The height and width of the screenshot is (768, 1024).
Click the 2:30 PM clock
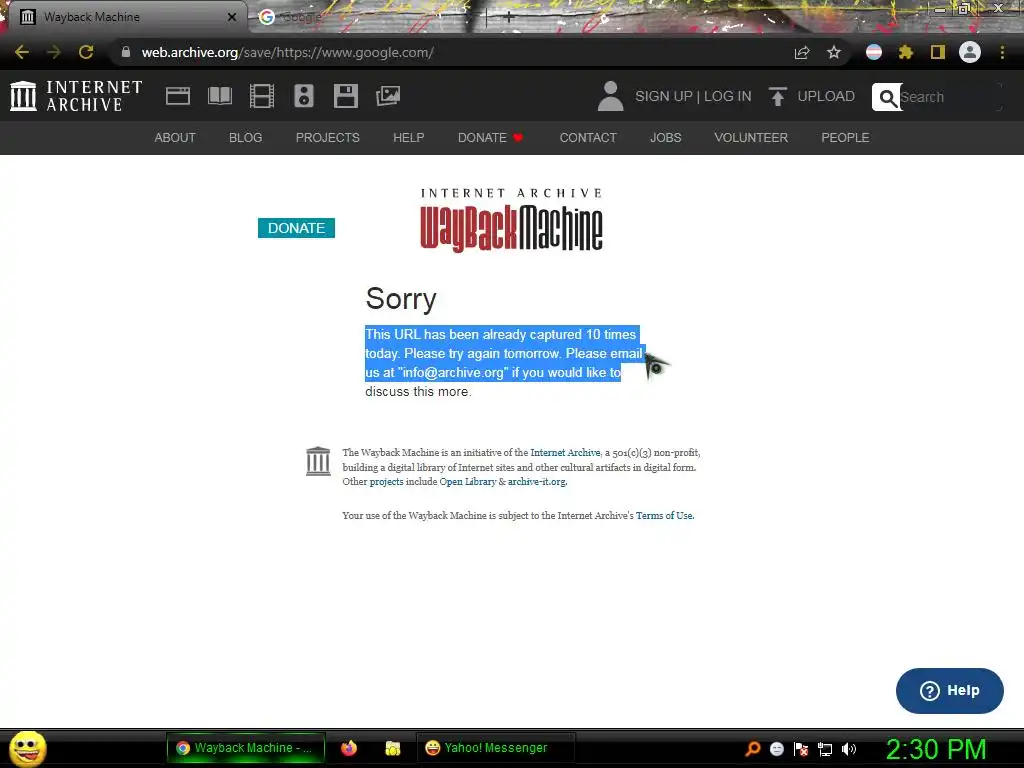coord(936,749)
